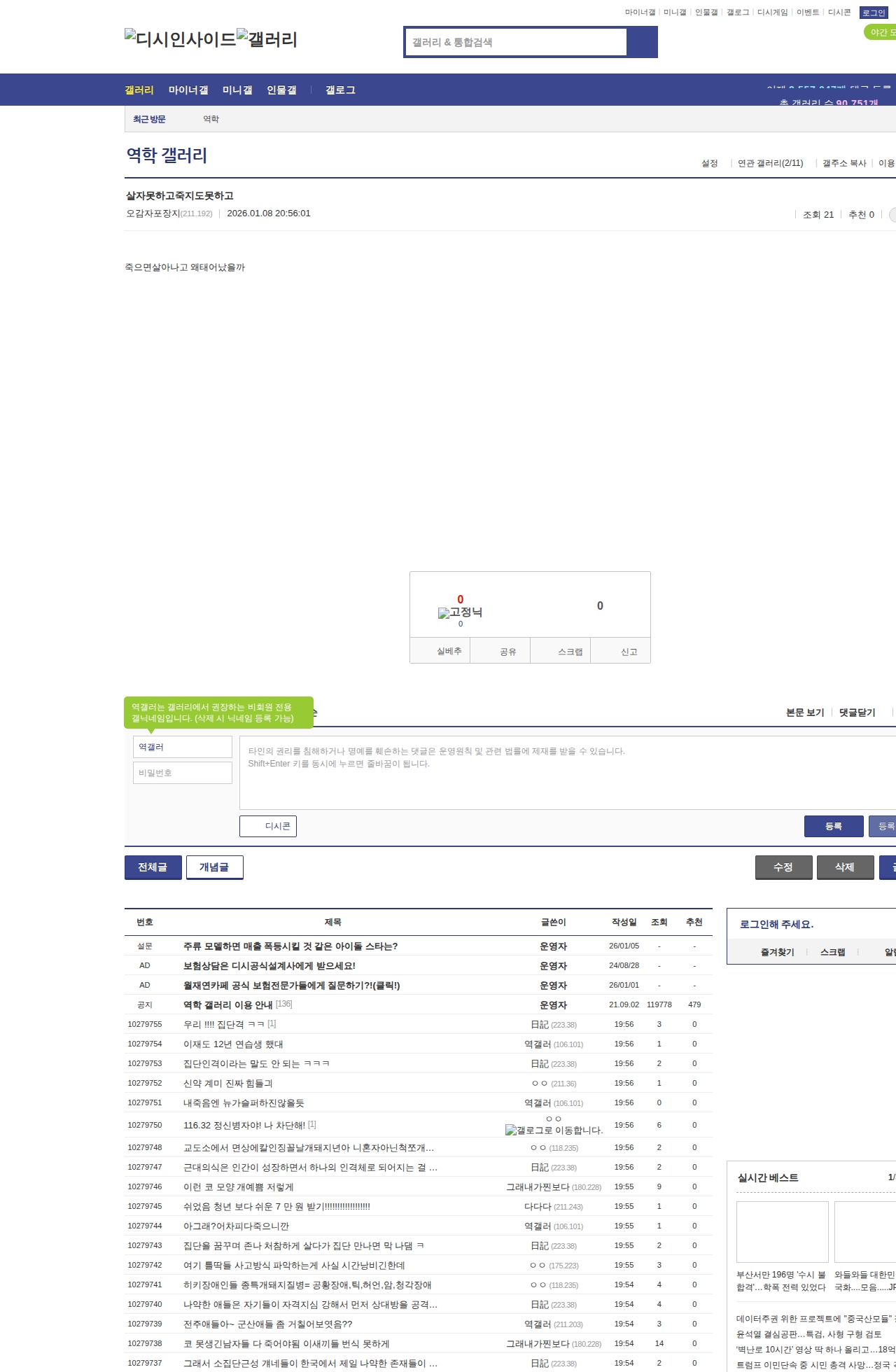The image size is (896, 1372).
Task: Switch to 마이너갤 in the blue navigation bar
Action: (x=188, y=90)
